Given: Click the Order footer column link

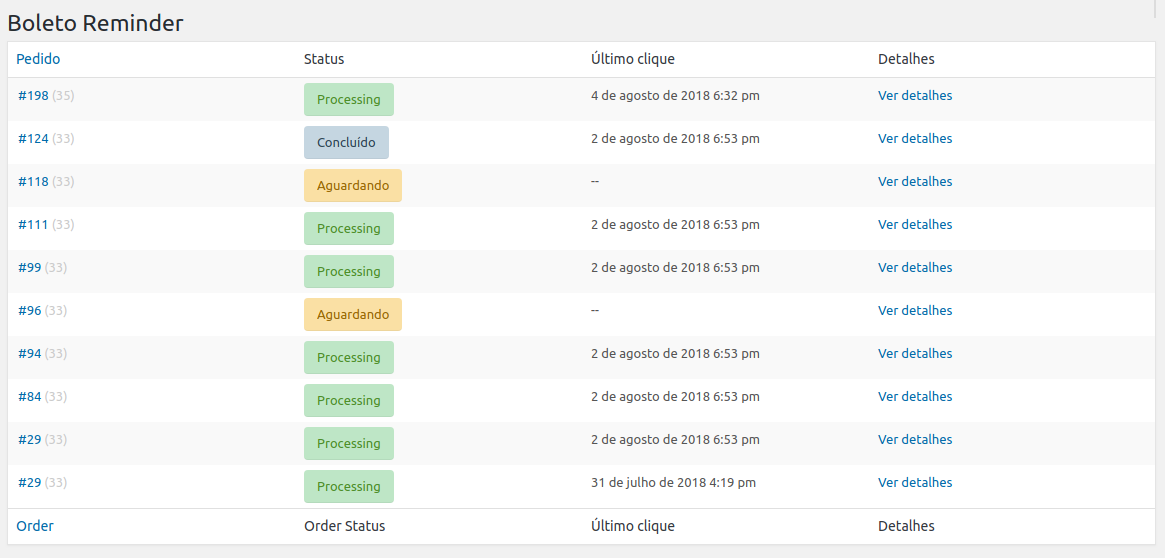Looking at the screenshot, I should coord(35,526).
